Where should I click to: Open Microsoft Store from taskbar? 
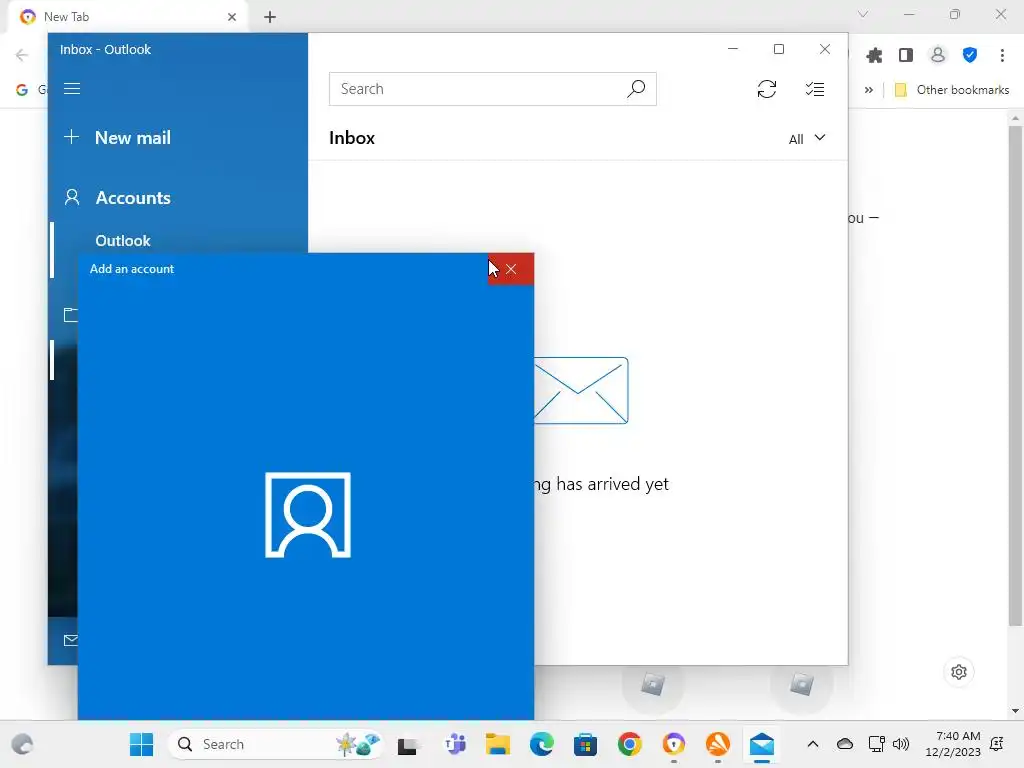tap(585, 744)
